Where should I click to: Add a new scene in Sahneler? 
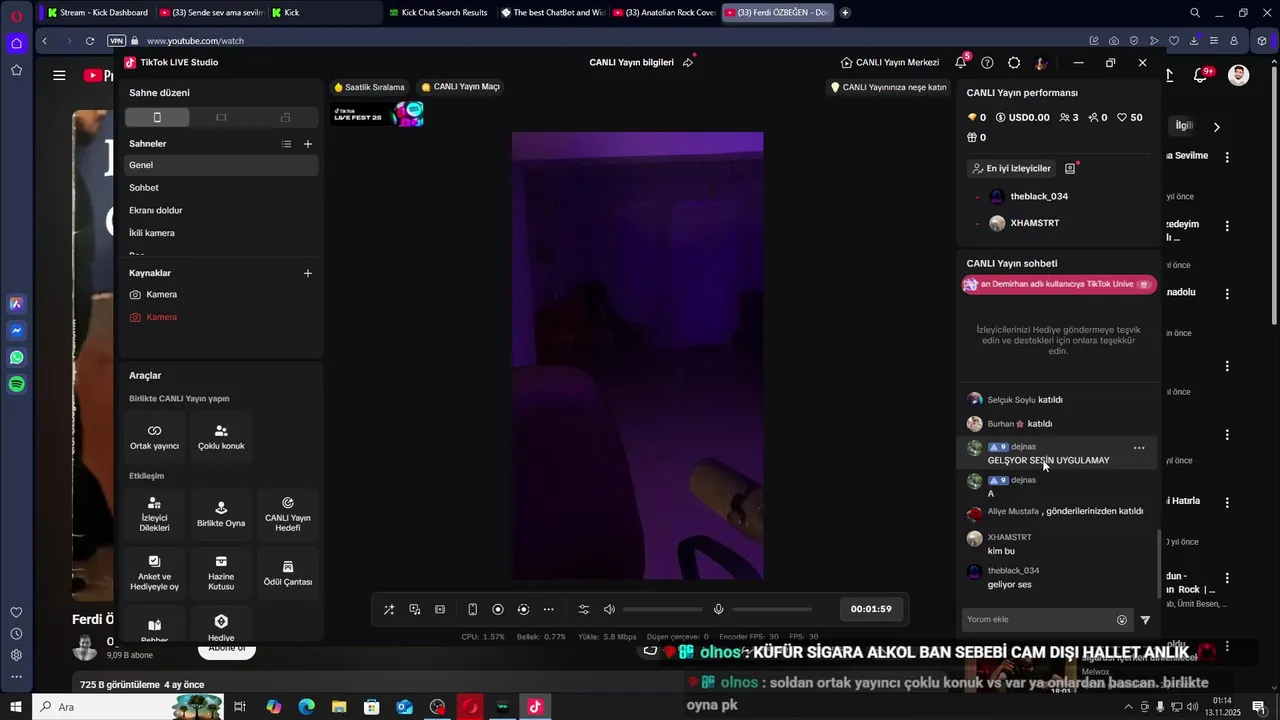click(308, 144)
